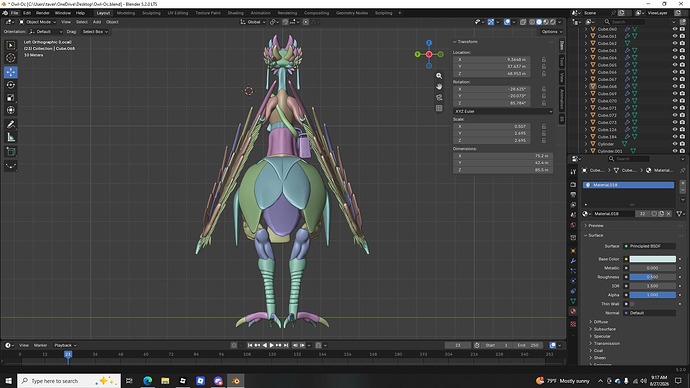This screenshot has width=690, height=388.
Task: Click Principled BSDF surface shader button
Action: [x=650, y=246]
